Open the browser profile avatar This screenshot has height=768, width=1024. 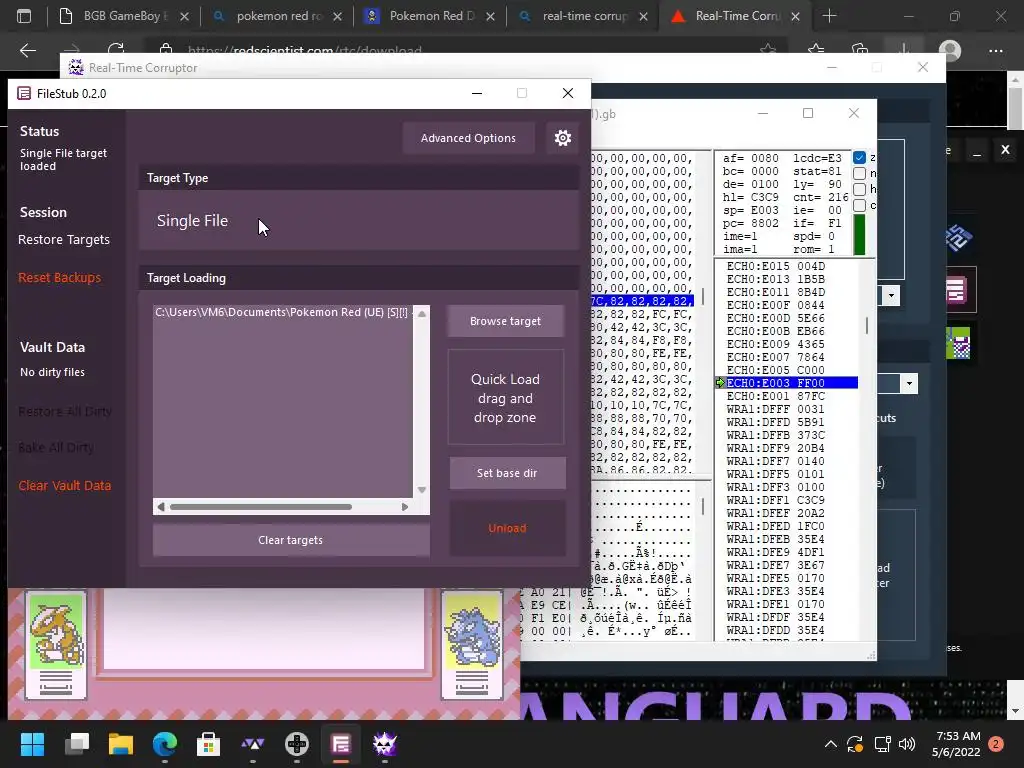click(950, 50)
